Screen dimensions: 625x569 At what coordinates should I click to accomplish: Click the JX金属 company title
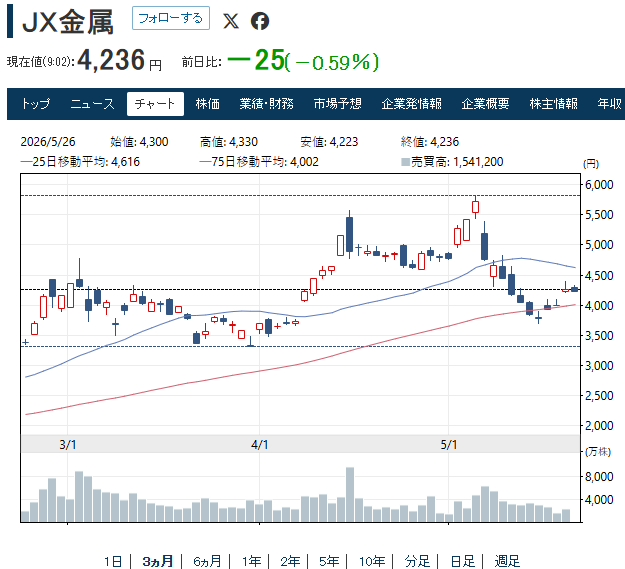(x=68, y=22)
